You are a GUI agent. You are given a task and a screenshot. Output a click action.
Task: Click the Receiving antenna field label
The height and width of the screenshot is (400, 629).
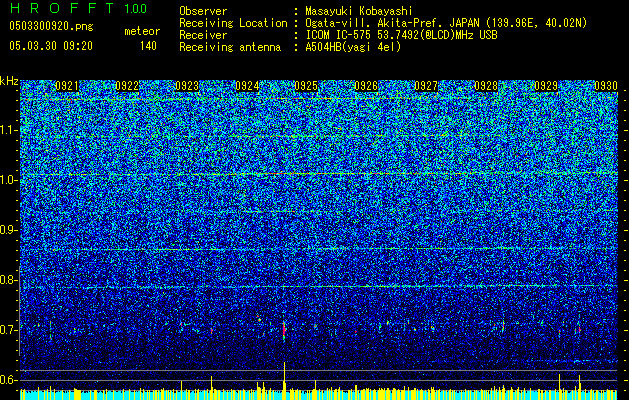pyautogui.click(x=230, y=47)
